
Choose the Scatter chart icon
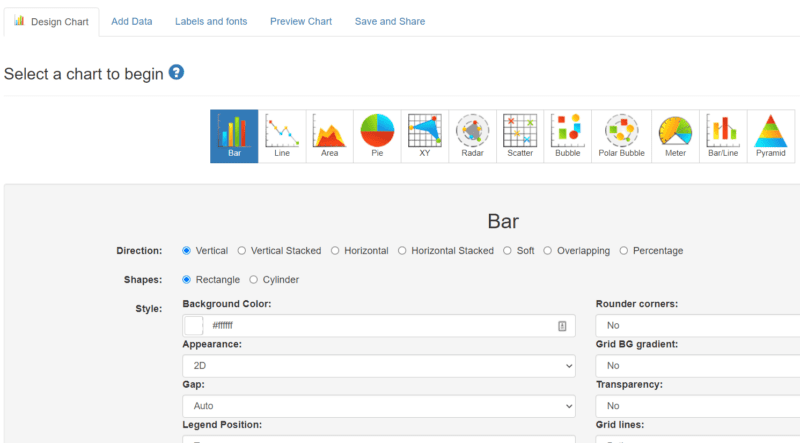[520, 136]
